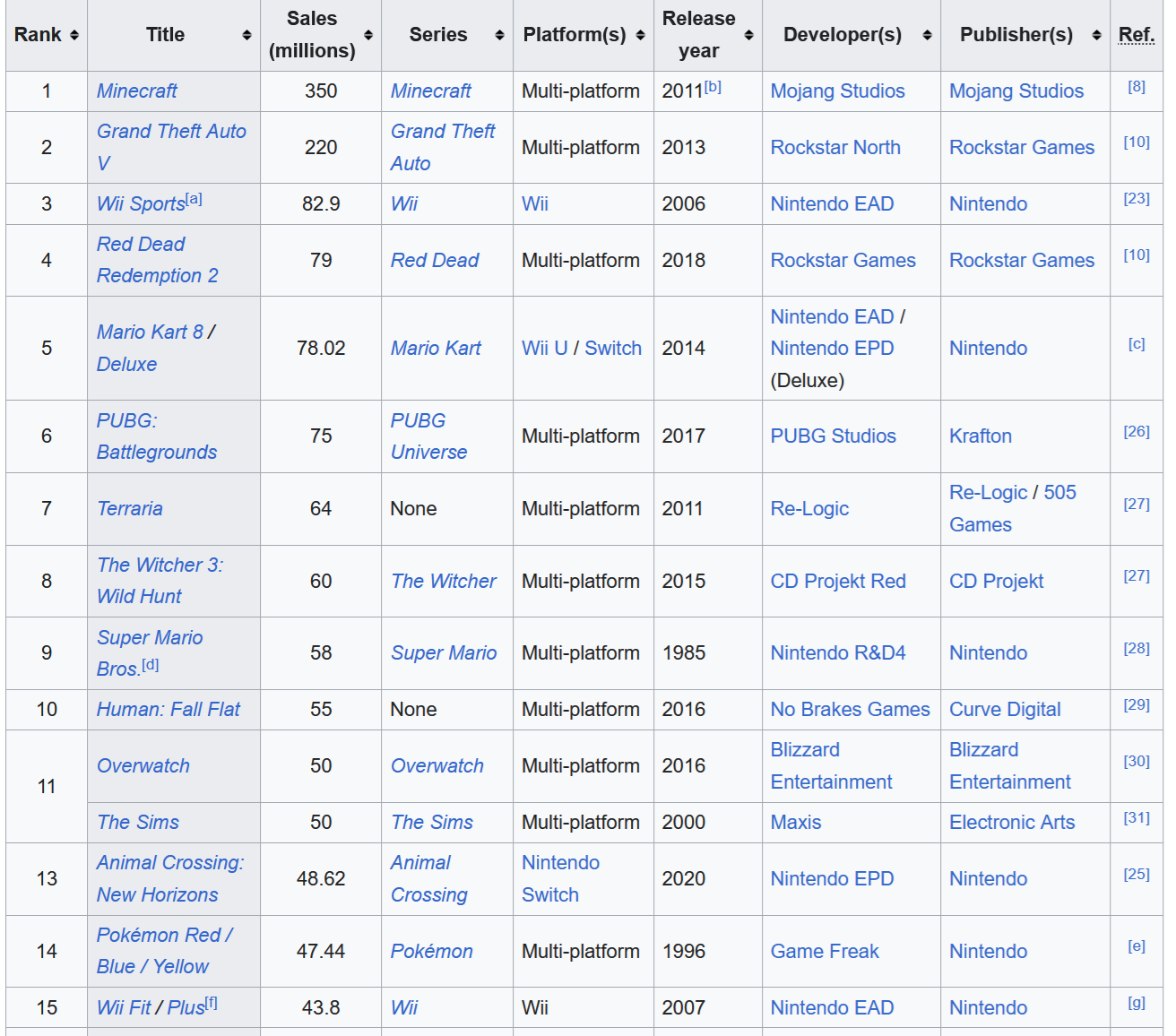Open The Witcher series link

point(444,582)
